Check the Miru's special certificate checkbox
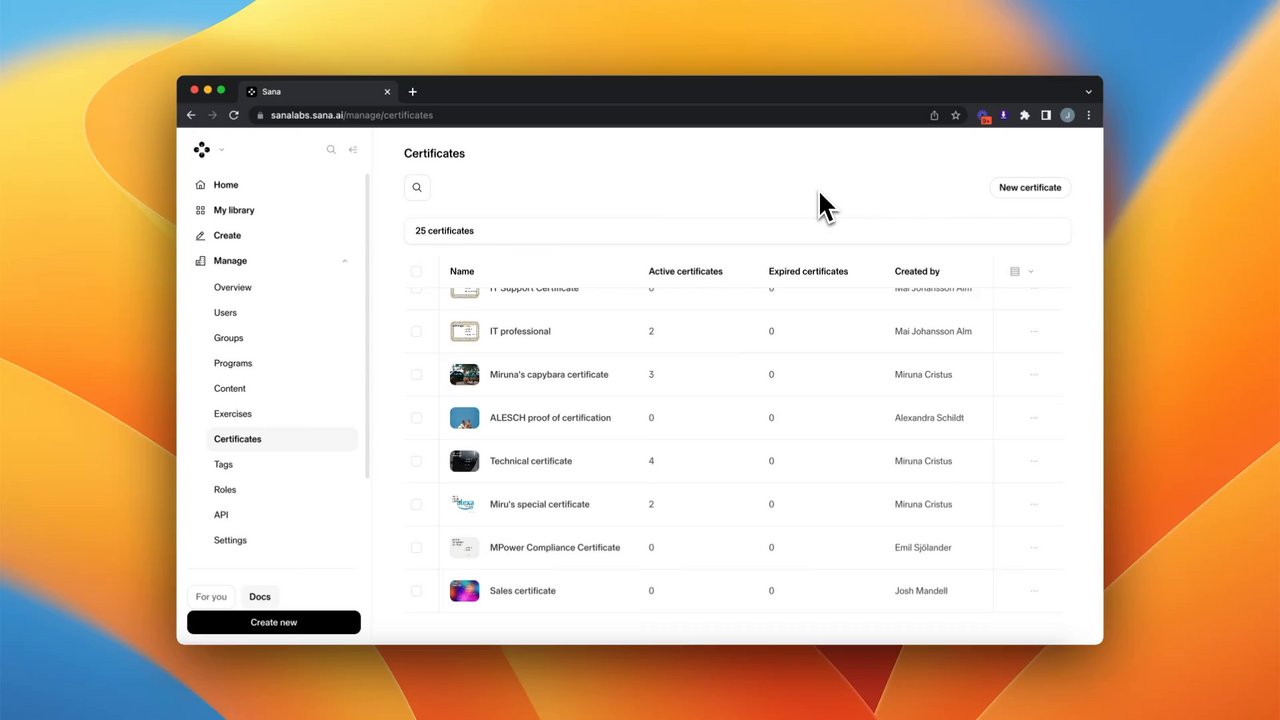Image resolution: width=1280 pixels, height=720 pixels. click(x=416, y=504)
